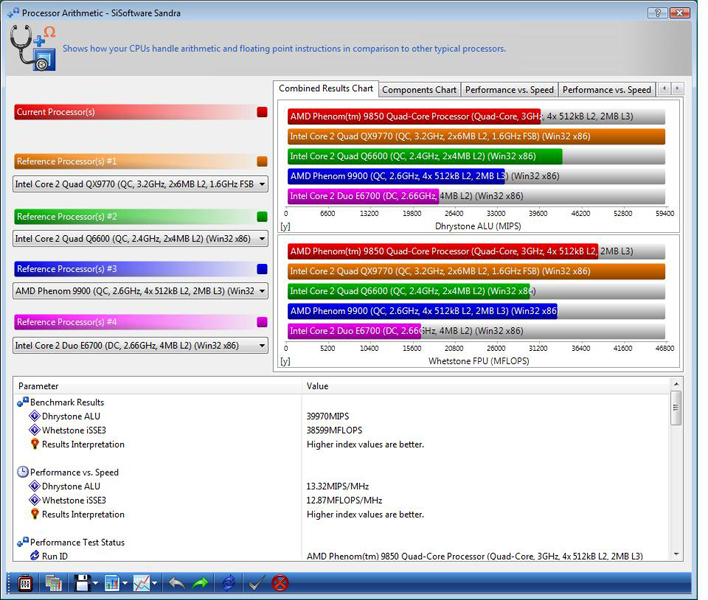708x600 pixels.
Task: Switch to the Components Chart tab
Action: [x=419, y=90]
